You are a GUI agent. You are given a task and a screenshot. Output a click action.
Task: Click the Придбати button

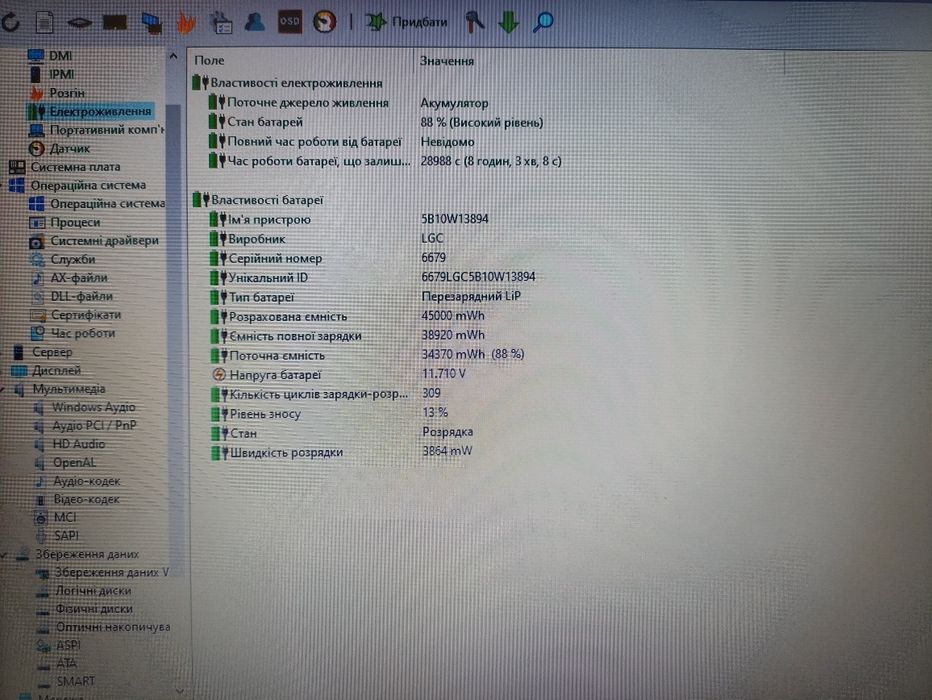406,23
